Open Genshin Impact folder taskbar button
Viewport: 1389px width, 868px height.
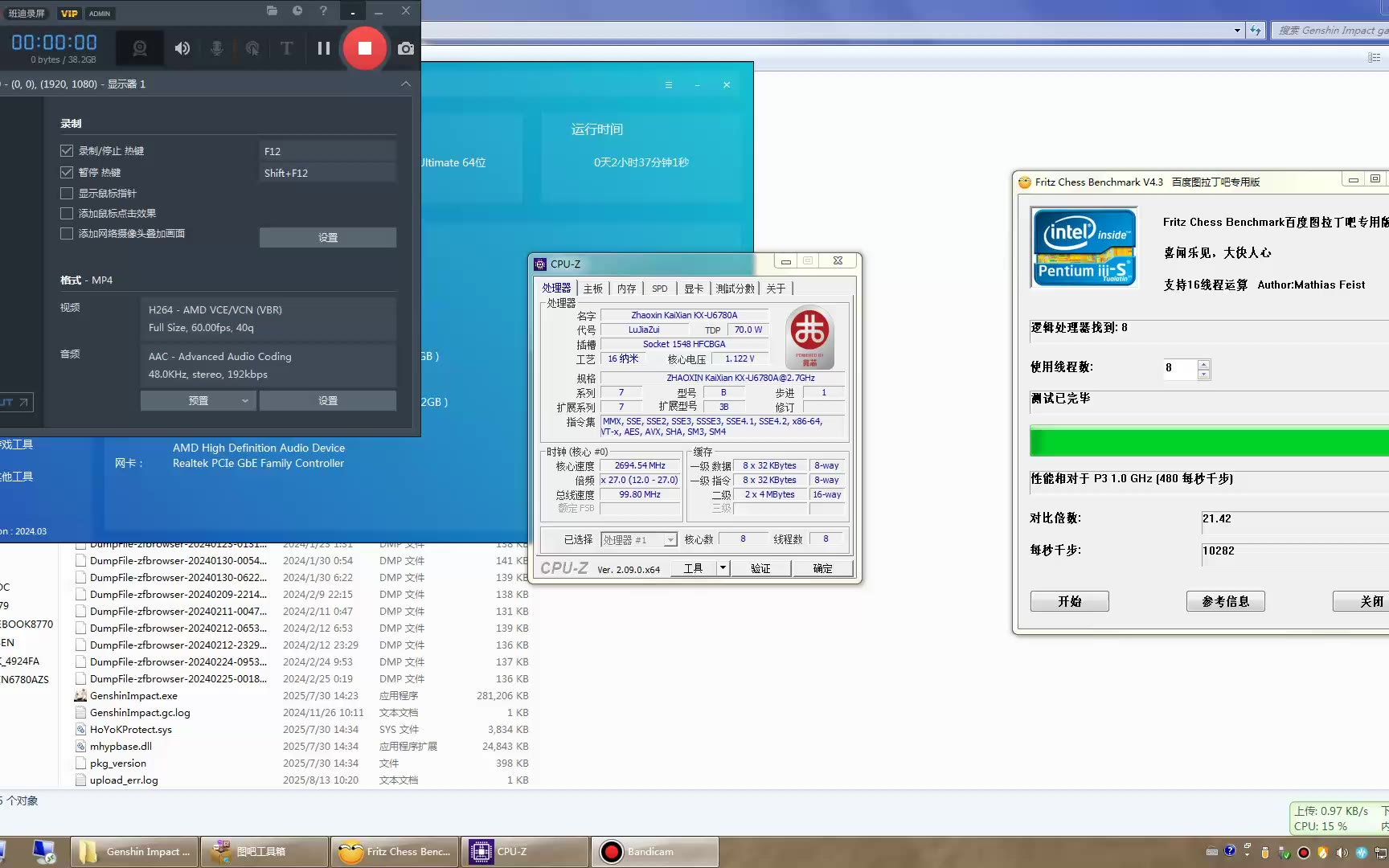135,852
